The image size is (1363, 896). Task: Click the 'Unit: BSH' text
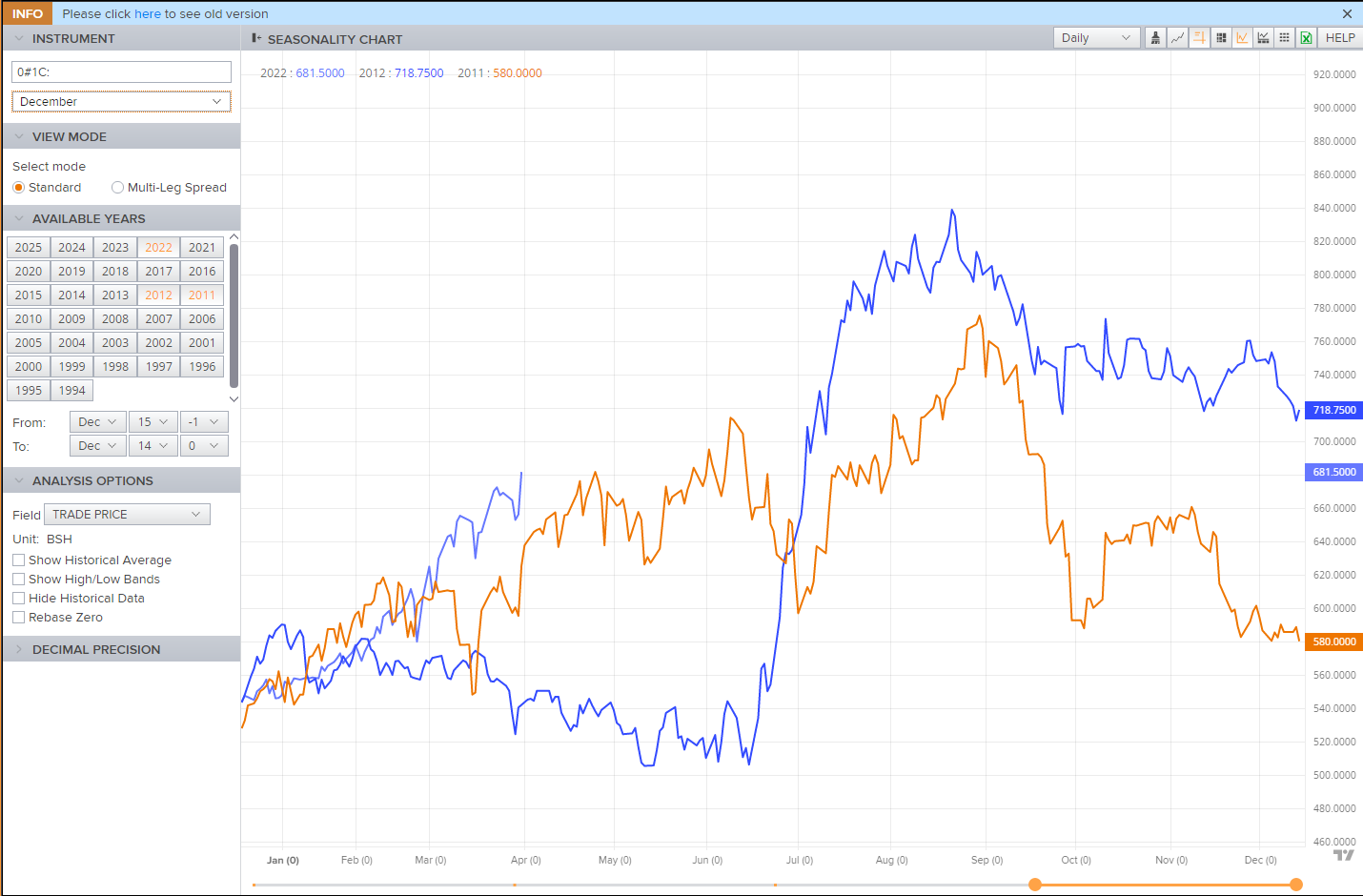(x=42, y=539)
